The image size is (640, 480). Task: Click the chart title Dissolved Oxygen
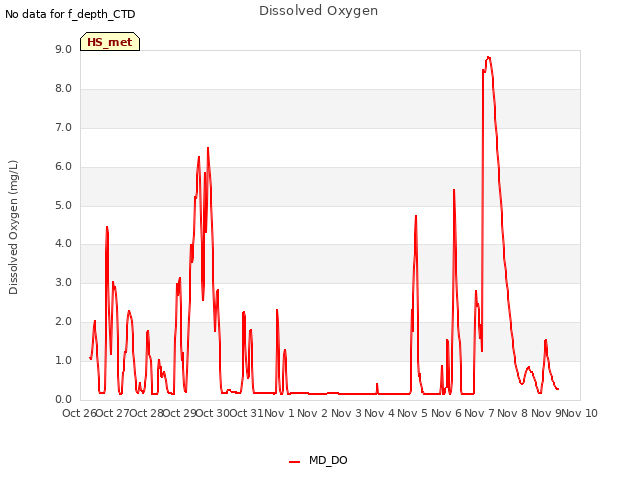318,11
